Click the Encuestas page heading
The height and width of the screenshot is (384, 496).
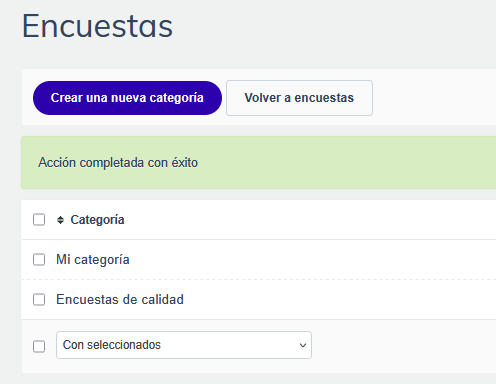tap(97, 26)
